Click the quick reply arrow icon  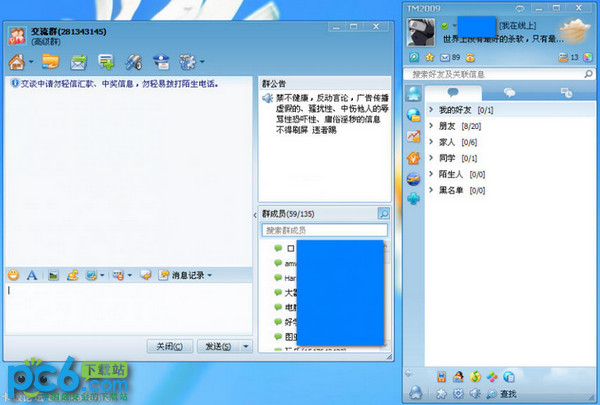tap(145, 275)
